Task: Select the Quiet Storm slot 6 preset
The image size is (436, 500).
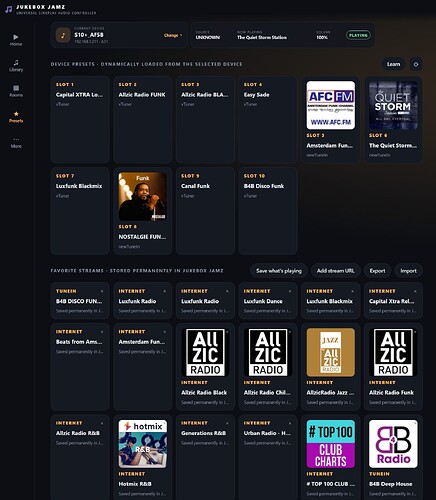Action: (x=393, y=119)
